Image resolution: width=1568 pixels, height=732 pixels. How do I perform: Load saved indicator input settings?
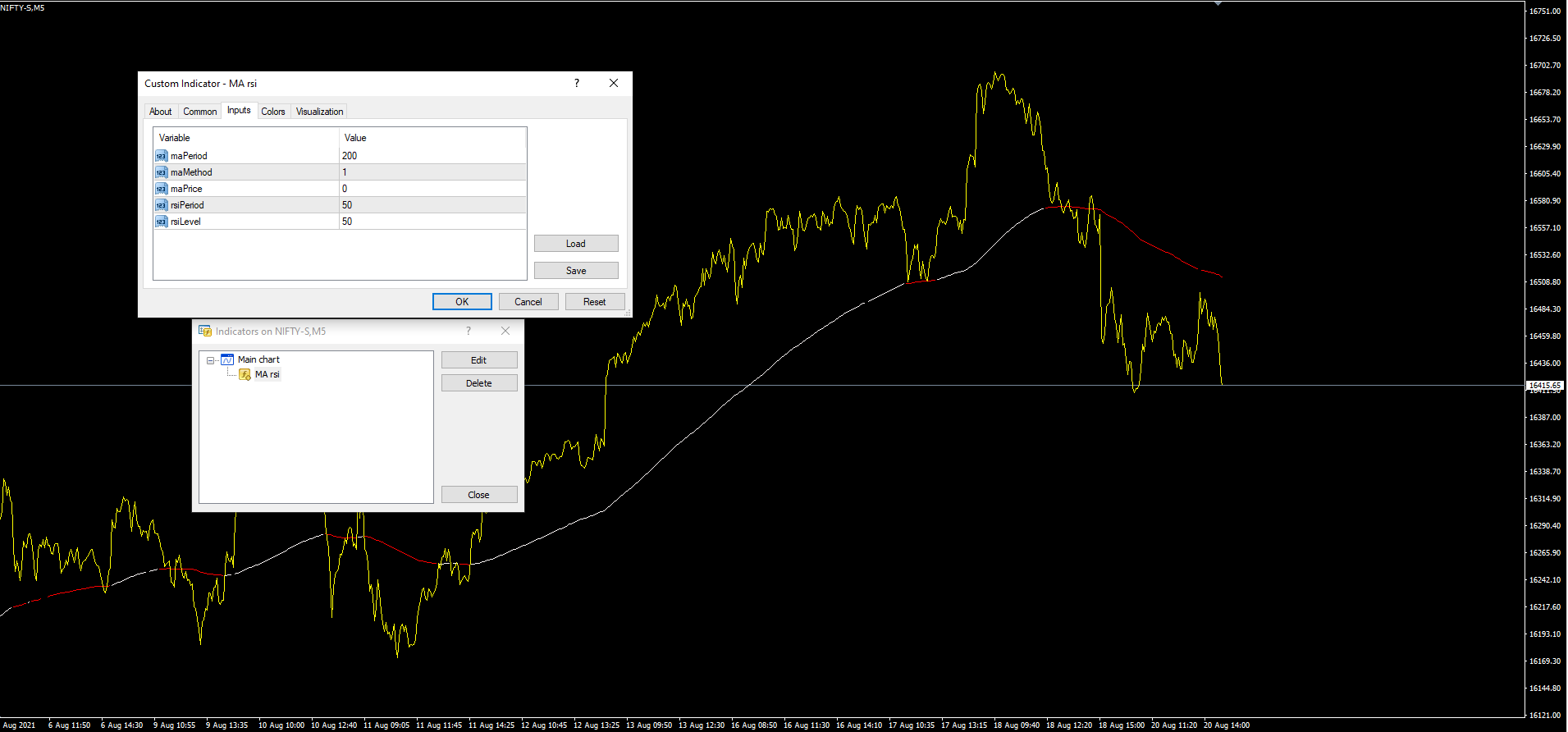[576, 244]
